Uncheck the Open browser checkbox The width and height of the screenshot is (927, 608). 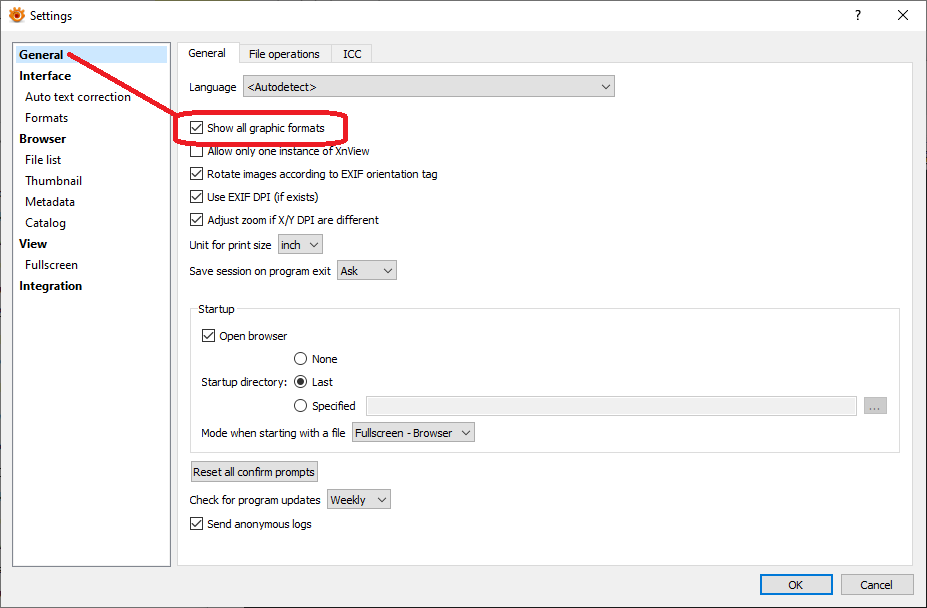point(208,336)
